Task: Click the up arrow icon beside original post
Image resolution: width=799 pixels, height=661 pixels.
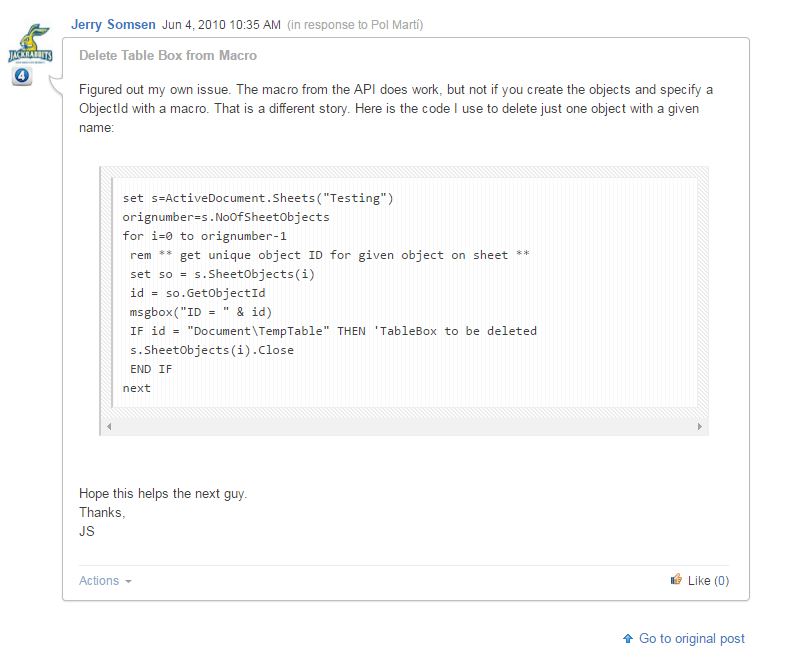Action: (628, 638)
